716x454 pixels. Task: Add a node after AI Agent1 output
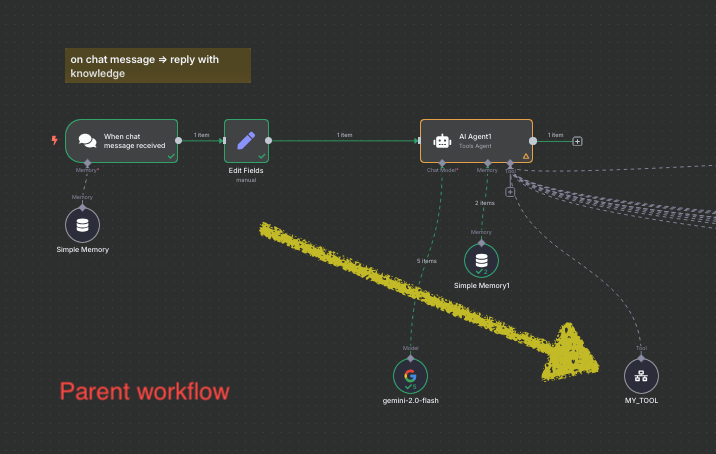tap(577, 141)
